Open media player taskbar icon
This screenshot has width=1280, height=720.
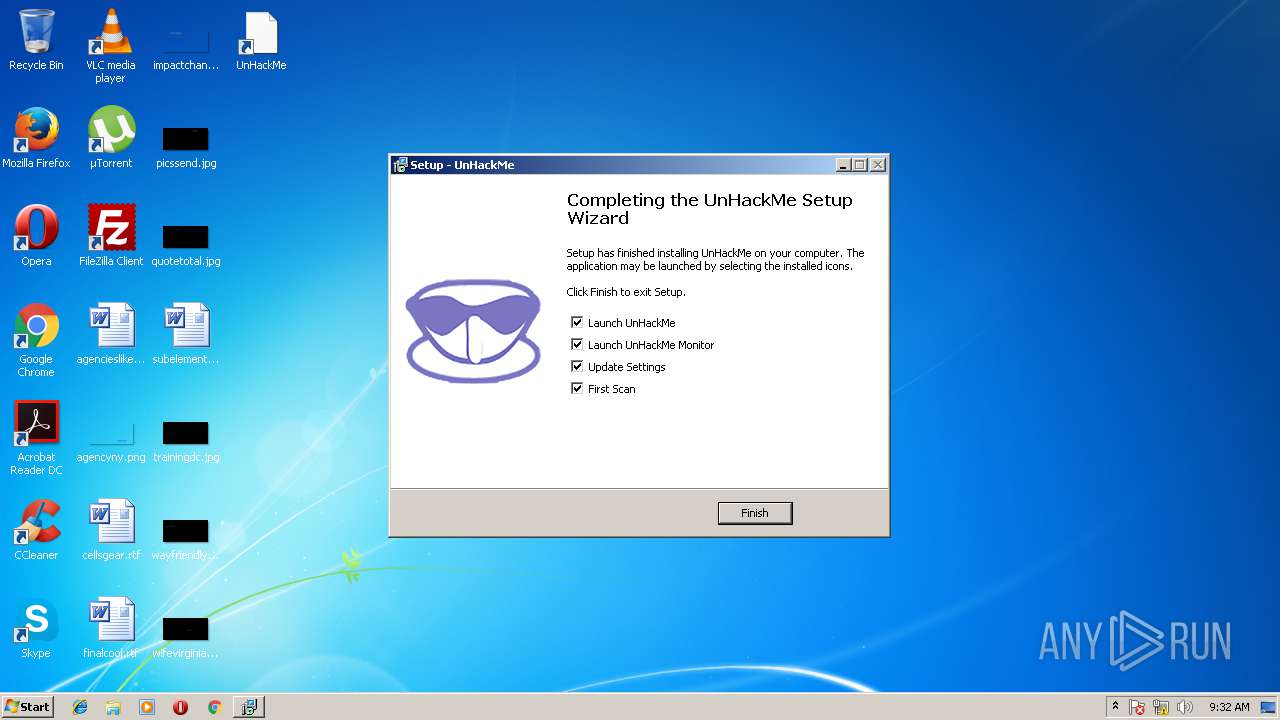[x=147, y=707]
